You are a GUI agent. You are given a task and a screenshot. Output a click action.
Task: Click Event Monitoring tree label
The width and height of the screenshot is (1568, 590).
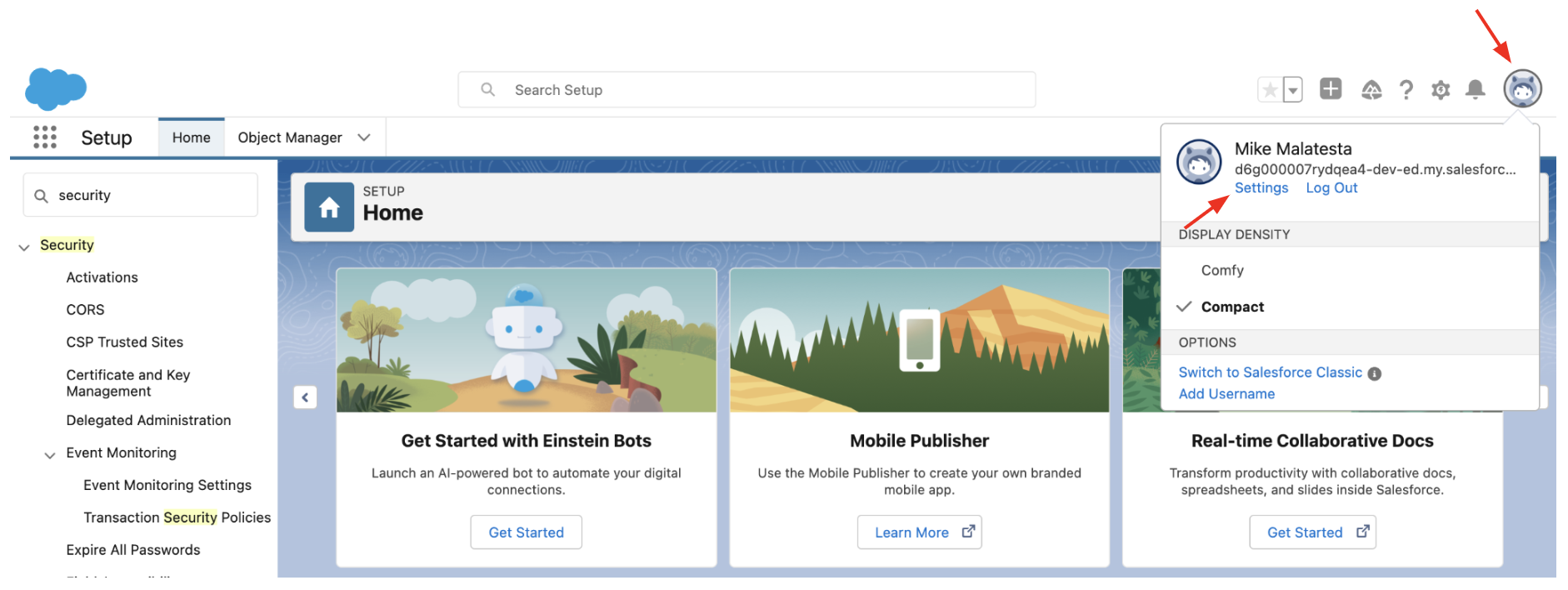tap(122, 452)
